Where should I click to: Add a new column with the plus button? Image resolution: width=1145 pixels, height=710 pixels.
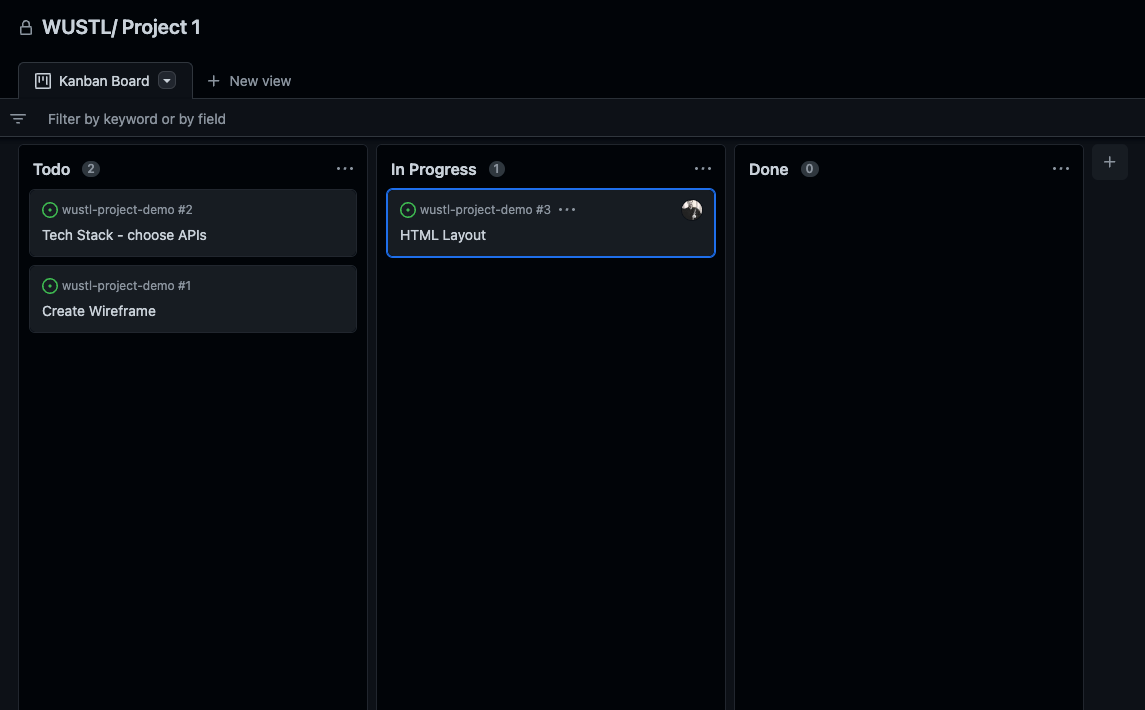tap(1109, 162)
